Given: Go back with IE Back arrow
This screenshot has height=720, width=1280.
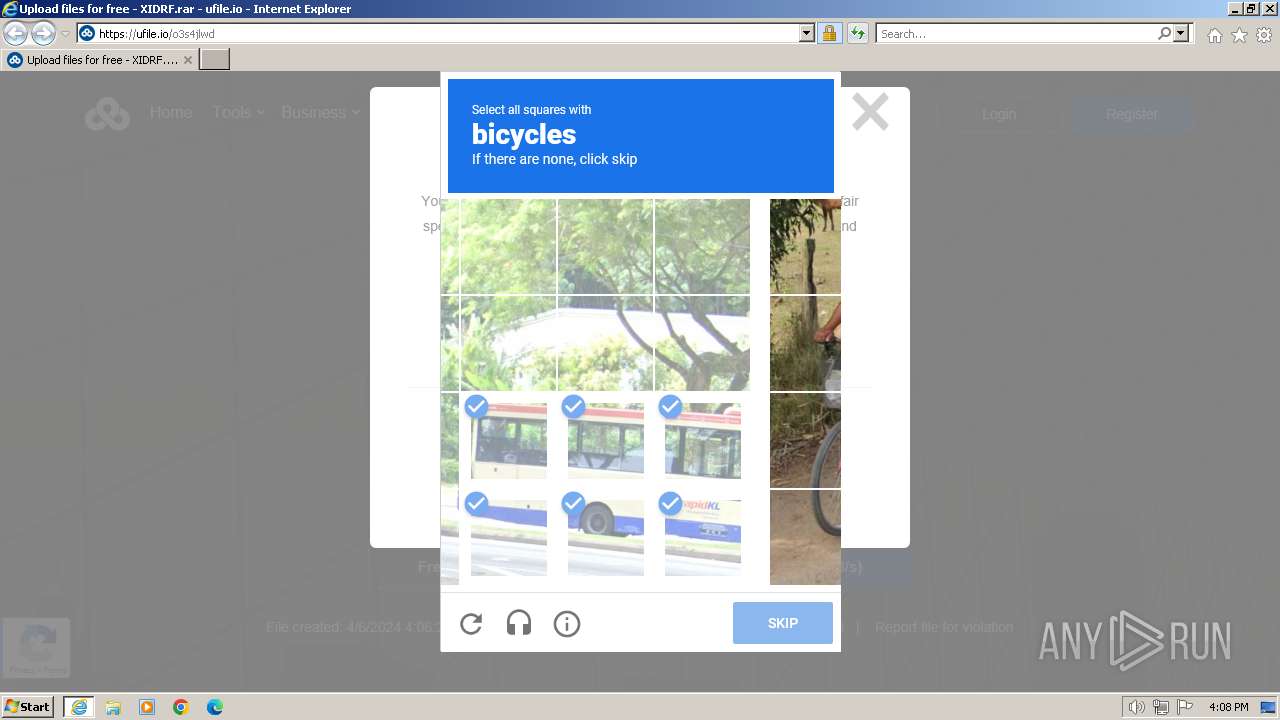Looking at the screenshot, I should pyautogui.click(x=16, y=33).
